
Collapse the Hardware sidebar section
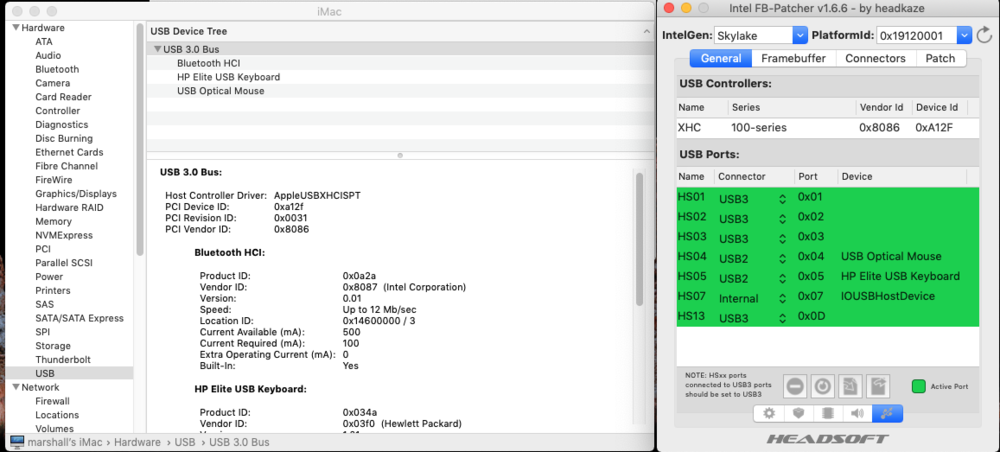tap(15, 28)
